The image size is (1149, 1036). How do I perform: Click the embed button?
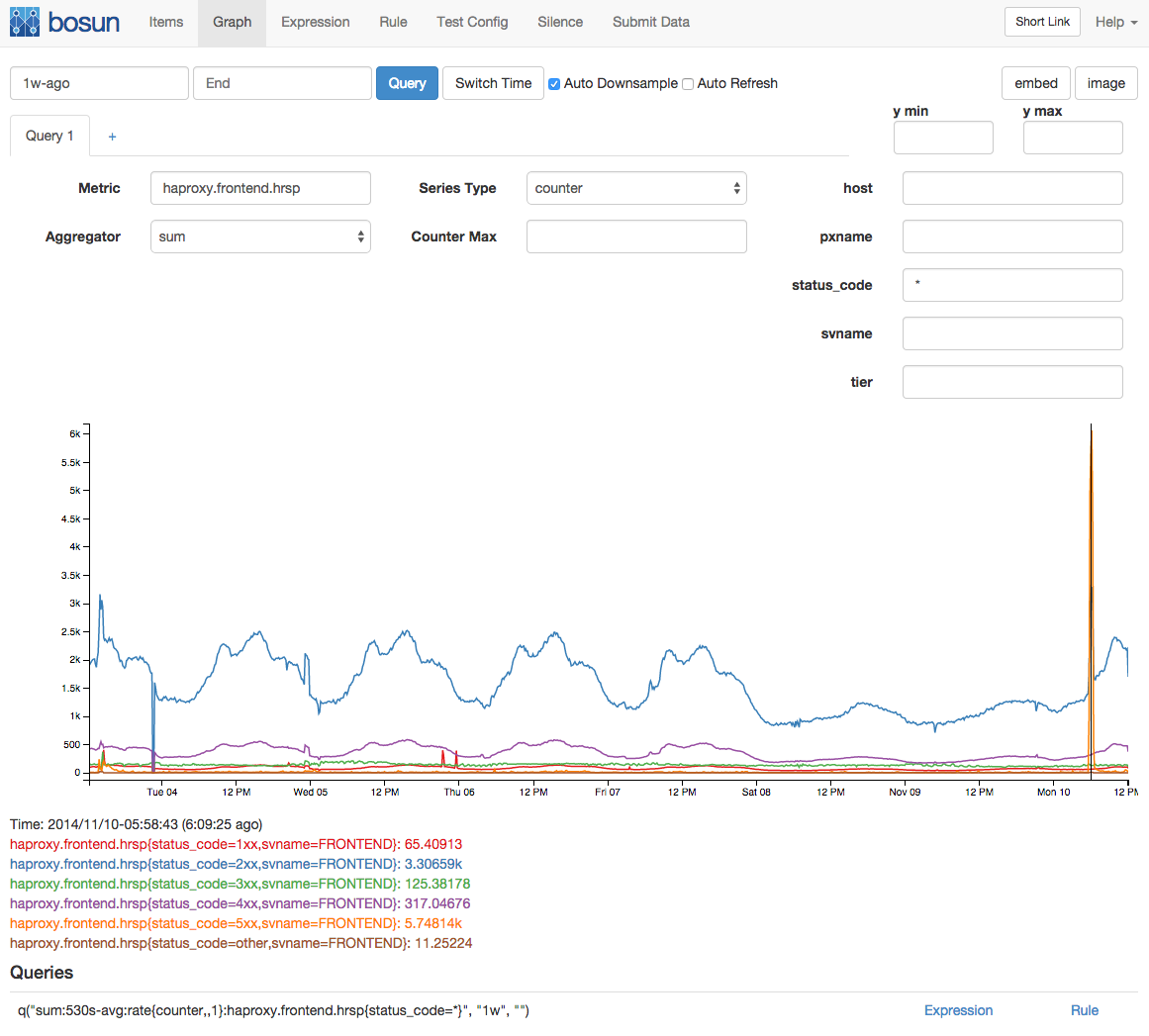[x=1035, y=83]
